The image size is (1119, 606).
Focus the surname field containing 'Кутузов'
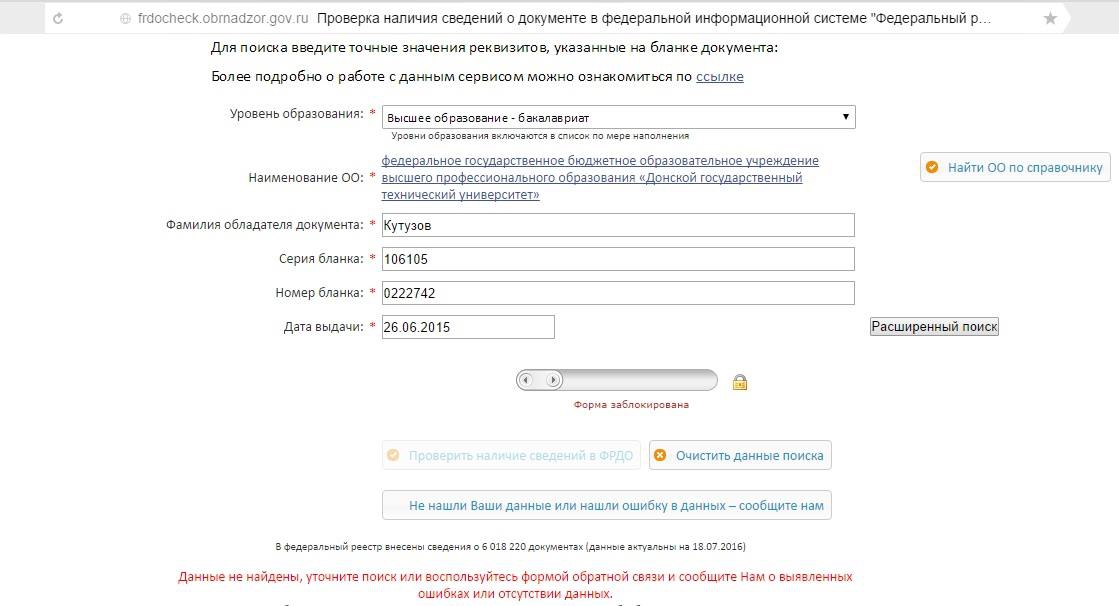[x=618, y=225]
